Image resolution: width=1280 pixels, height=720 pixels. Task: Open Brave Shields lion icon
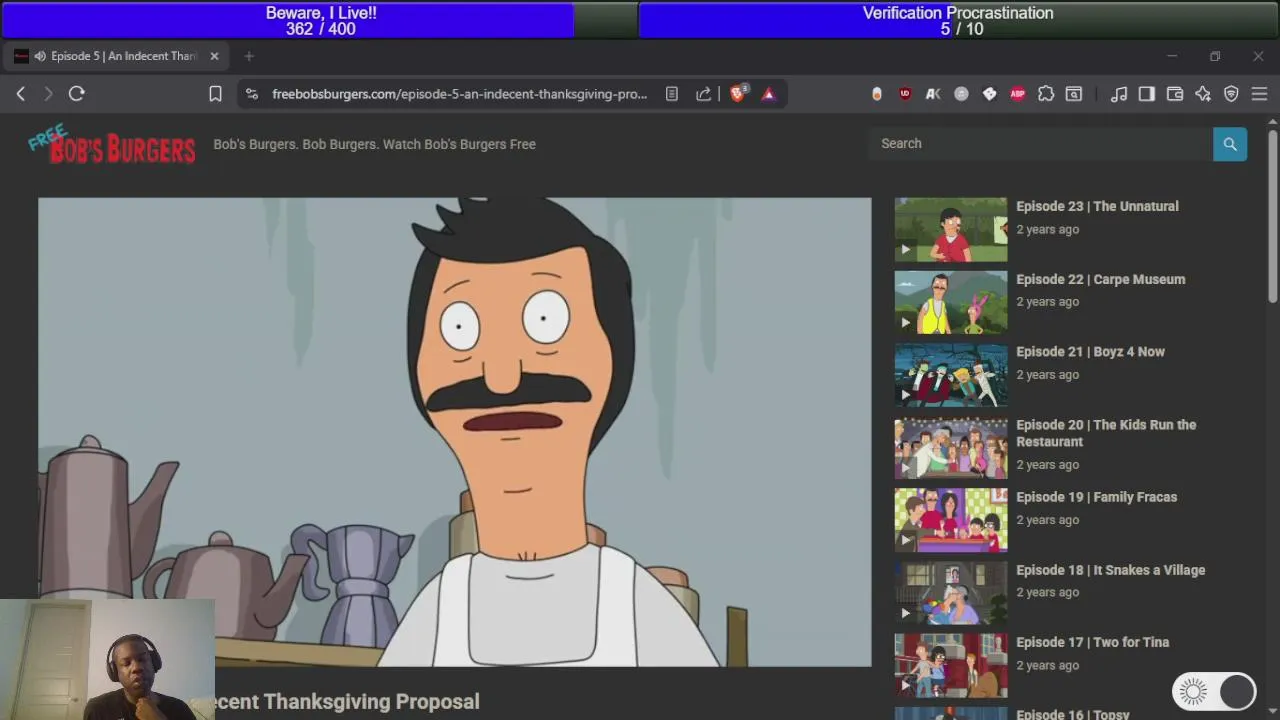coord(738,94)
